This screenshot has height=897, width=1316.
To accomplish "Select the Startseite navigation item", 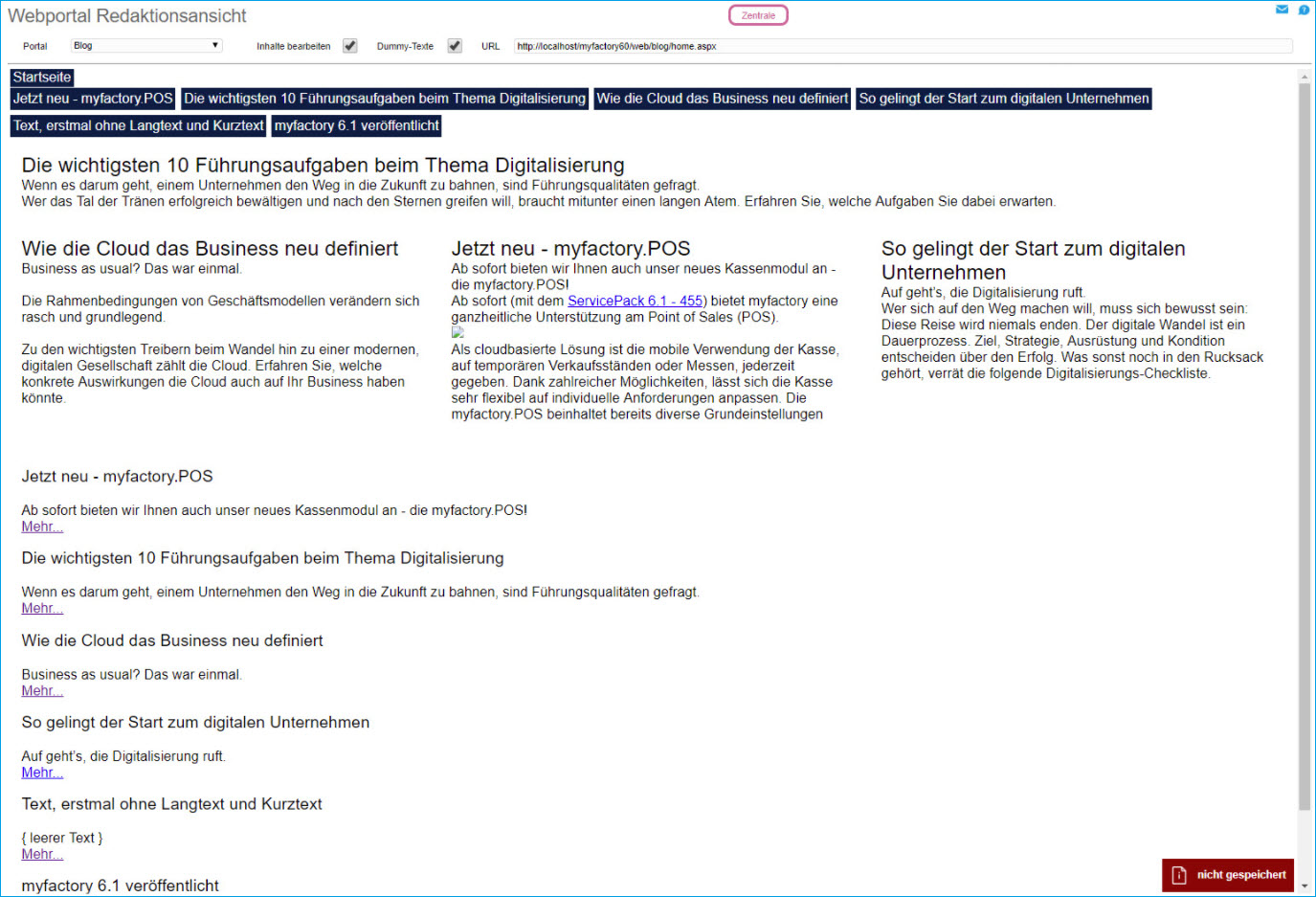I will pyautogui.click(x=42, y=78).
